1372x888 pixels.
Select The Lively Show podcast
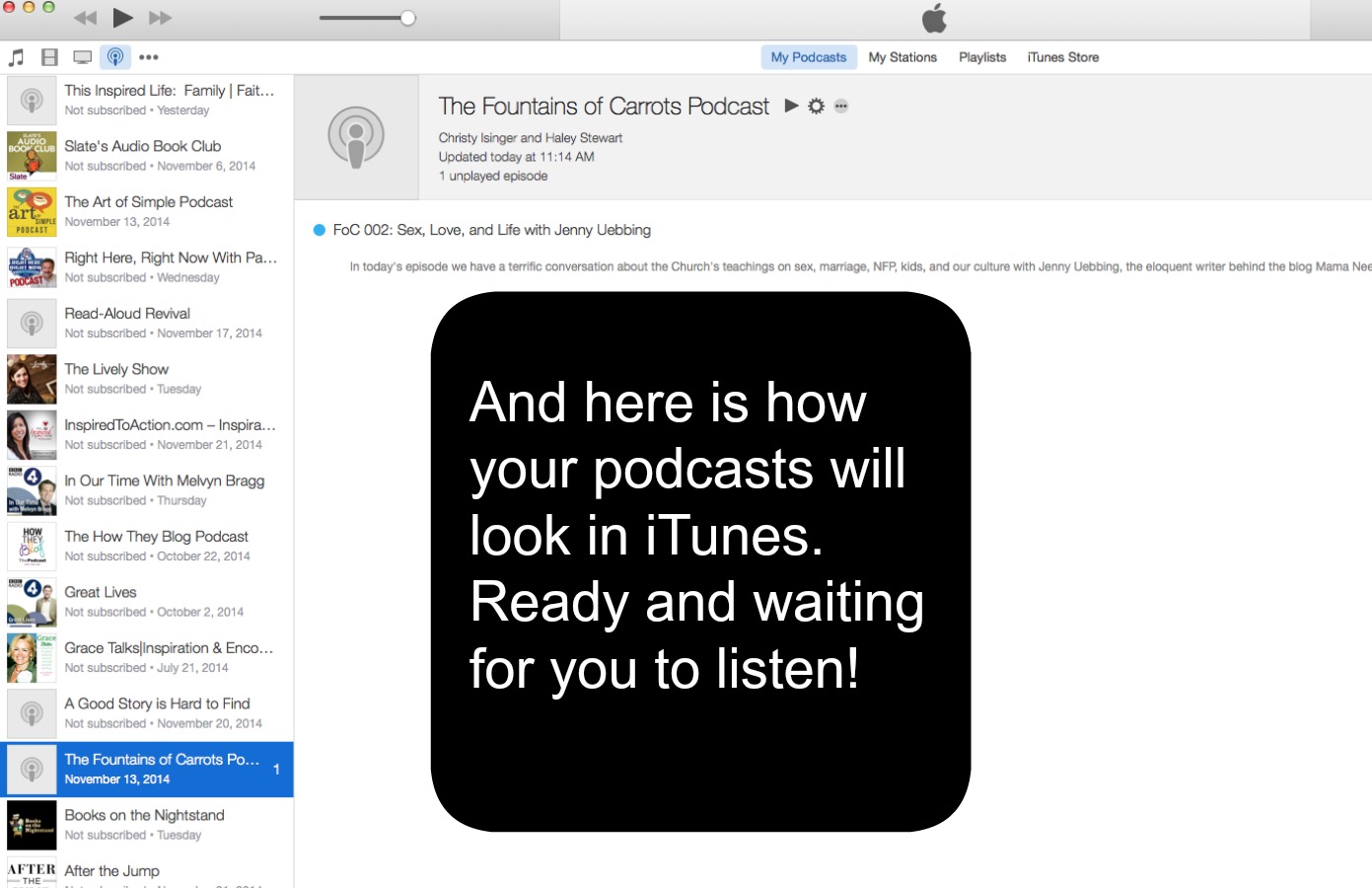pyautogui.click(x=147, y=378)
